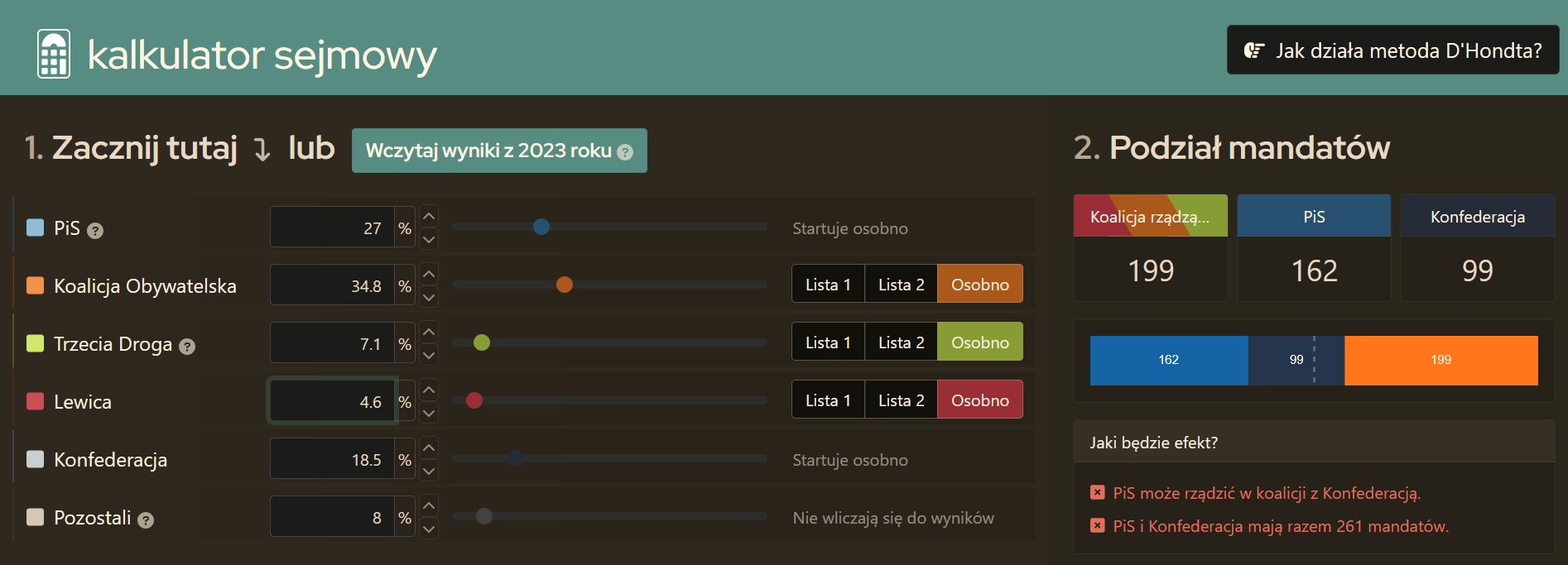Click the blue 162 segment in seat bar
The height and width of the screenshot is (565, 1568).
coord(1169,360)
